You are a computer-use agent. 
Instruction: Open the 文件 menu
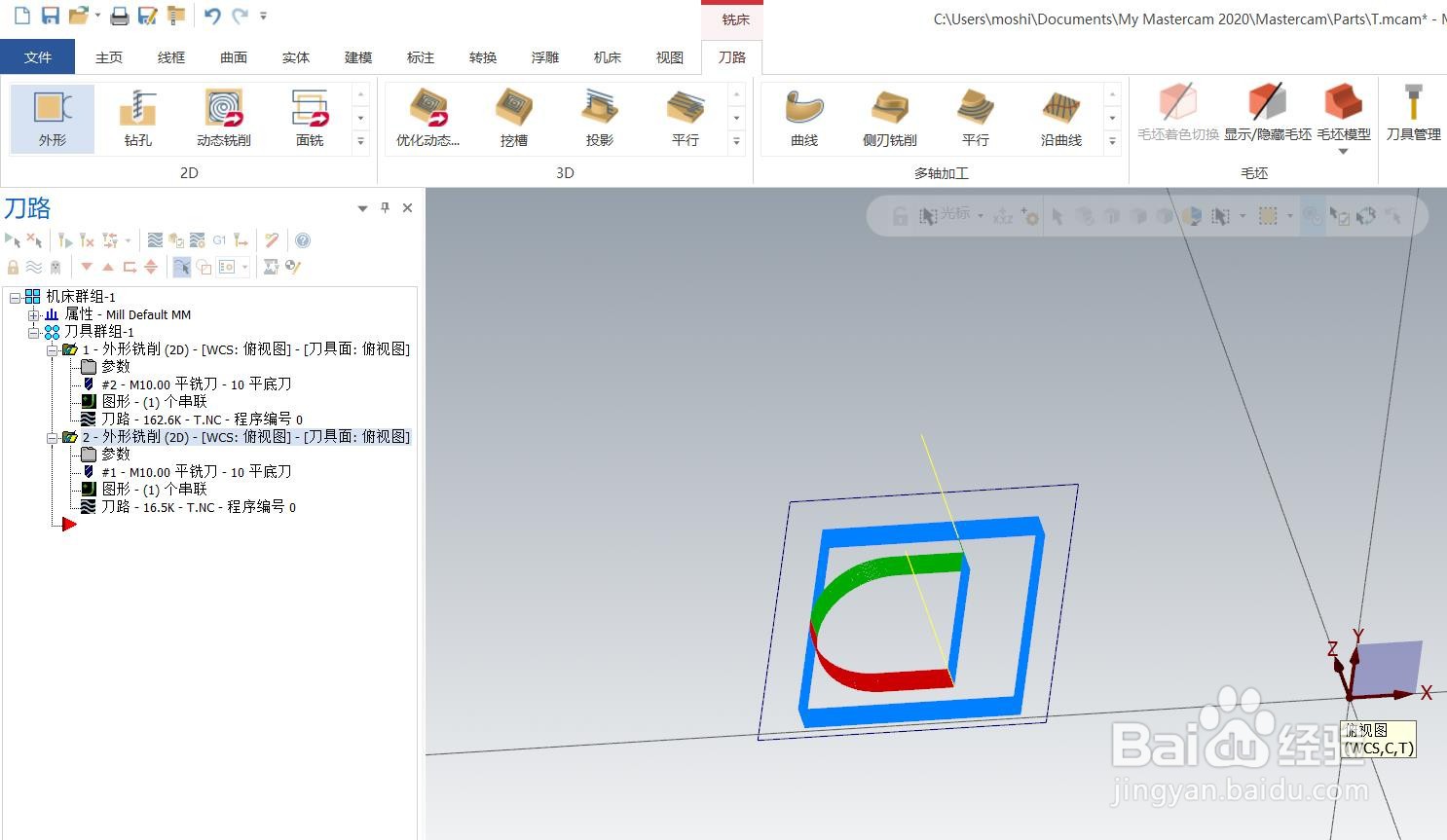pyautogui.click(x=38, y=56)
